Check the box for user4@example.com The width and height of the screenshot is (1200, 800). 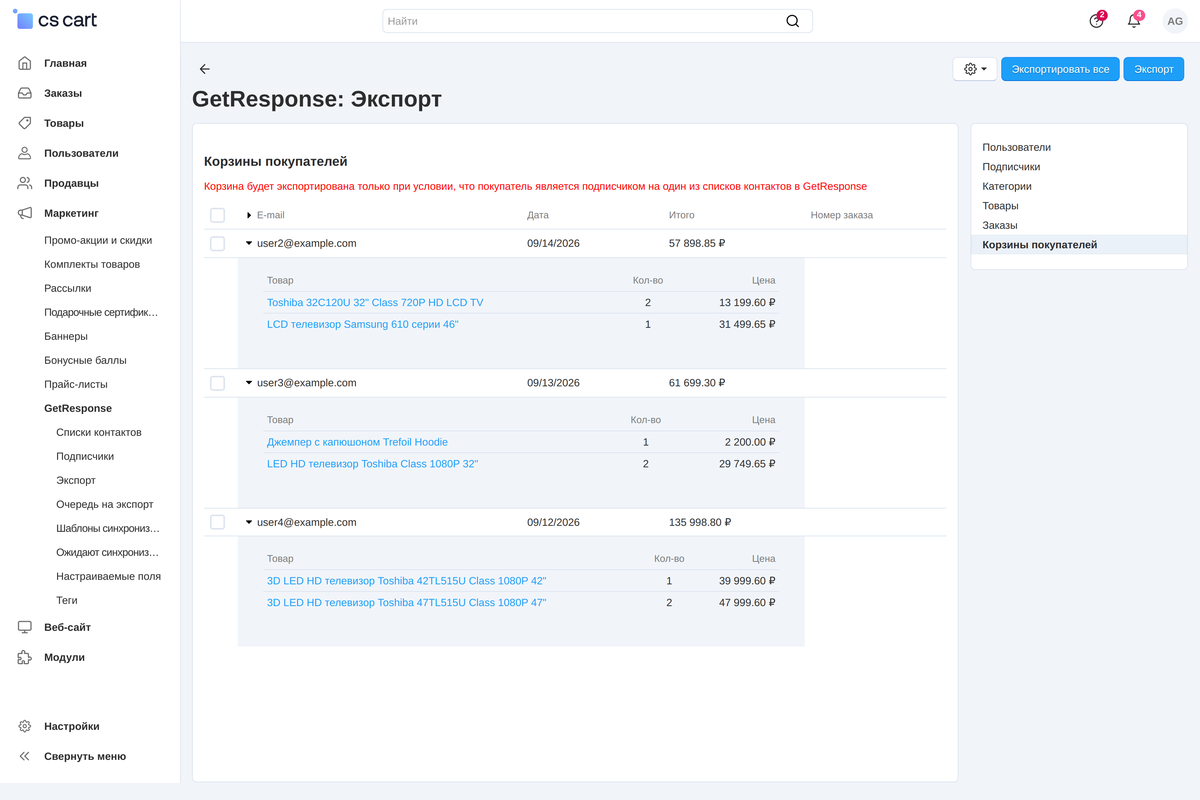pos(217,522)
